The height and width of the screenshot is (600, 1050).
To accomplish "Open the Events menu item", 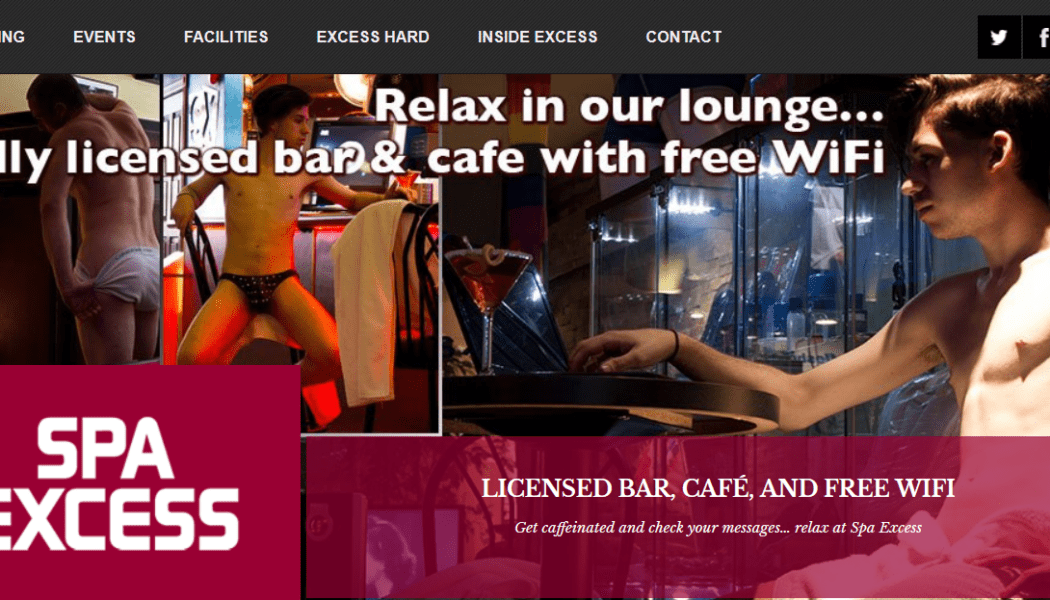I will (x=104, y=37).
